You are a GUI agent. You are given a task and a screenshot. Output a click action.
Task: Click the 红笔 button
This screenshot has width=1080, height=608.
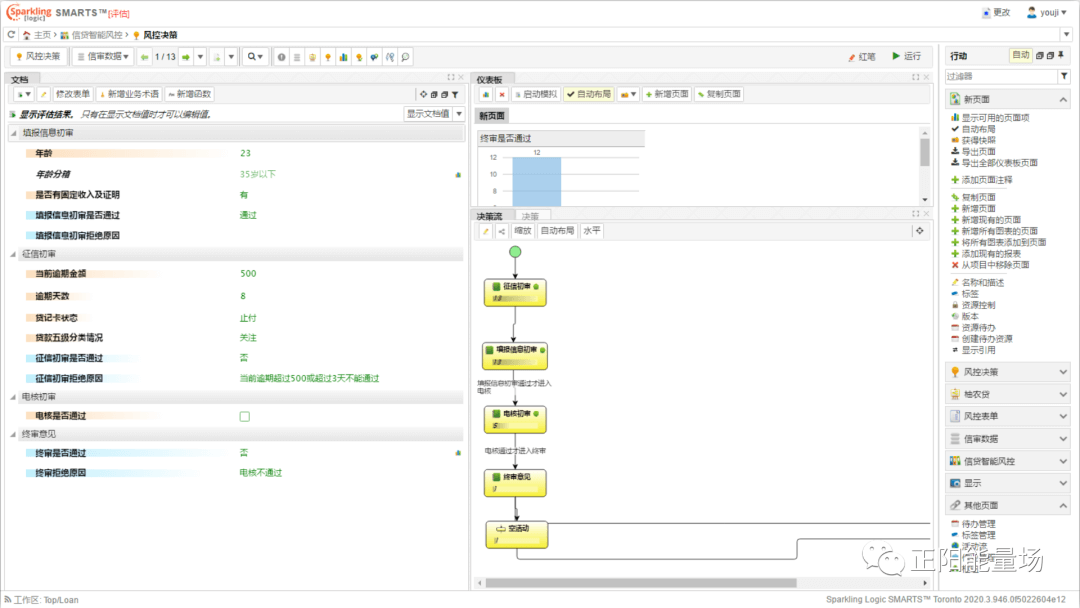pos(862,57)
